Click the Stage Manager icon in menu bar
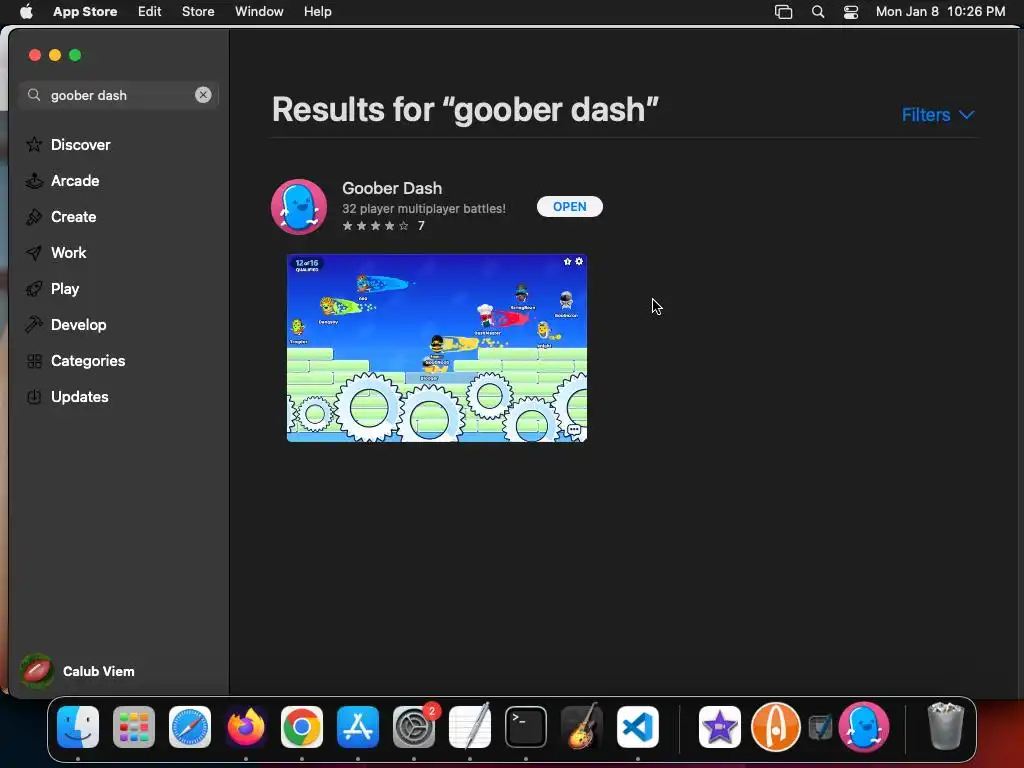 [x=783, y=12]
